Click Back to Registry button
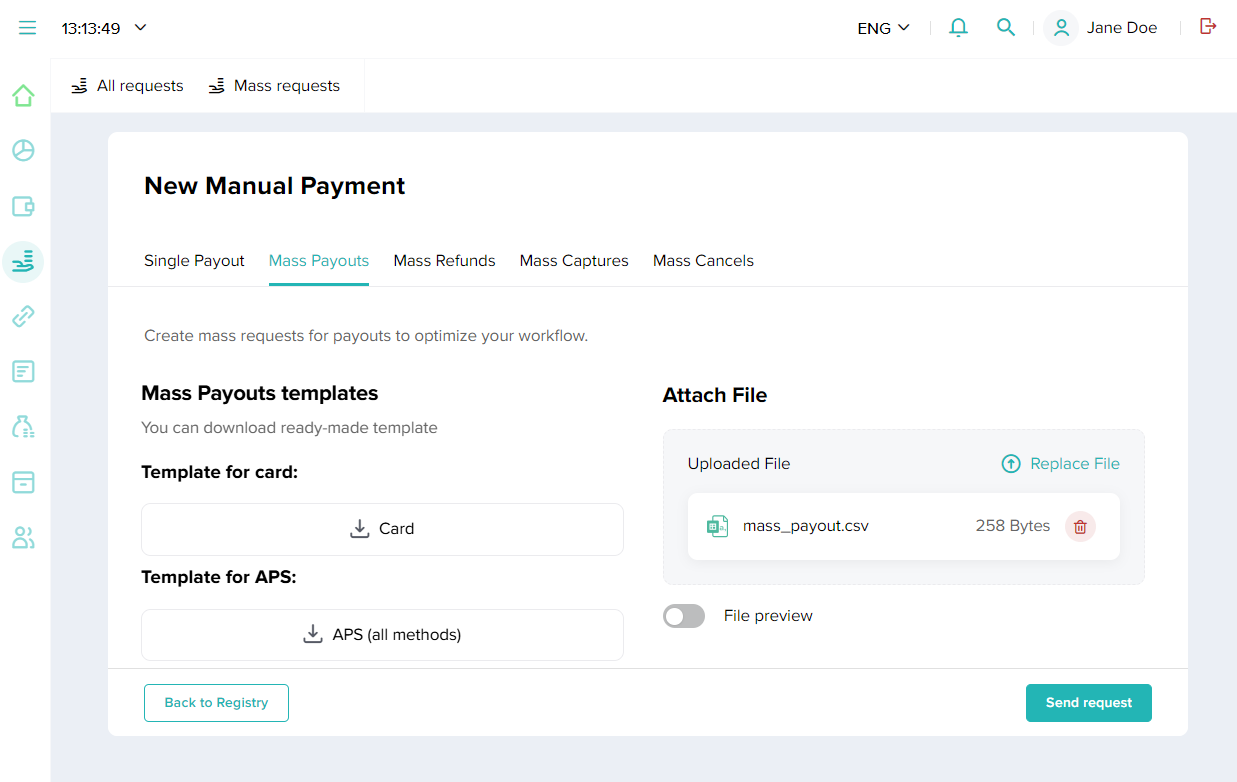The height and width of the screenshot is (782, 1237). click(216, 703)
